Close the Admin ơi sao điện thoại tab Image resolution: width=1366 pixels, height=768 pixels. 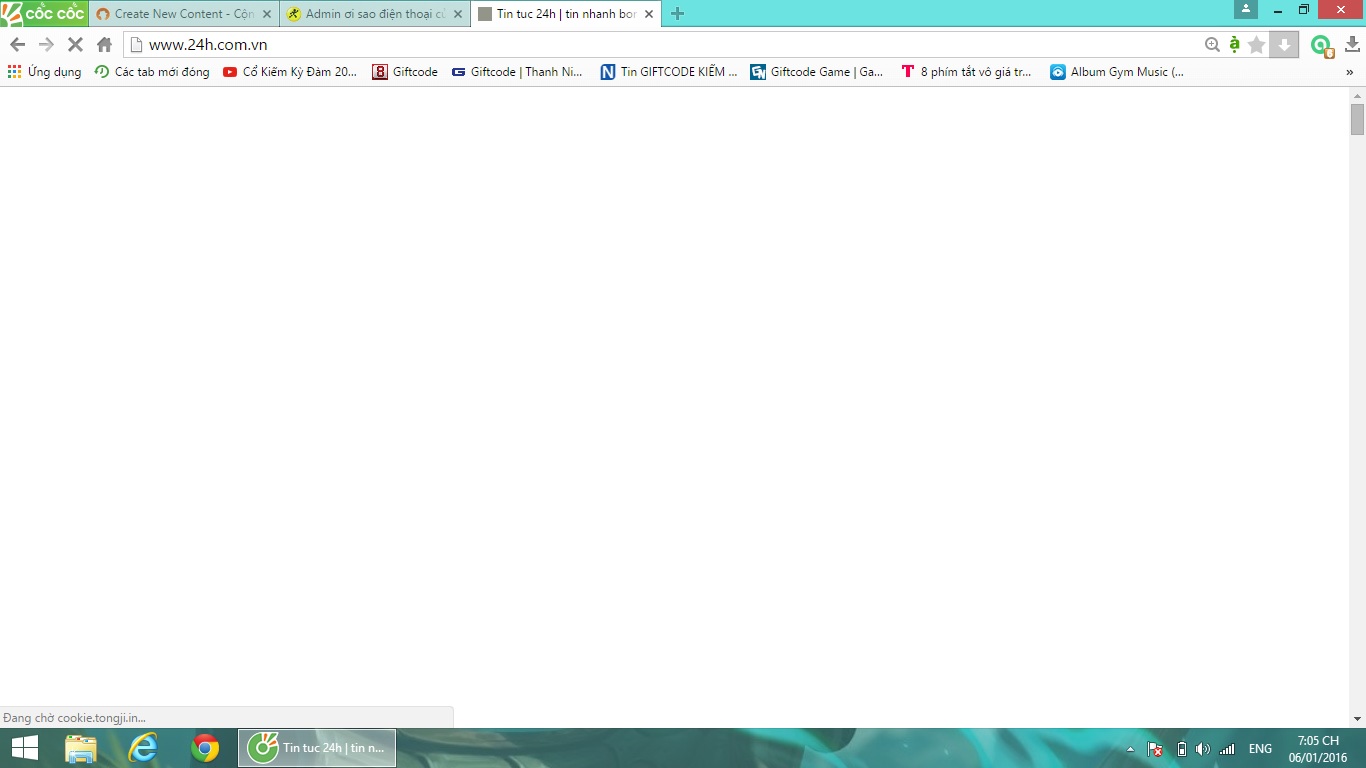pos(458,14)
